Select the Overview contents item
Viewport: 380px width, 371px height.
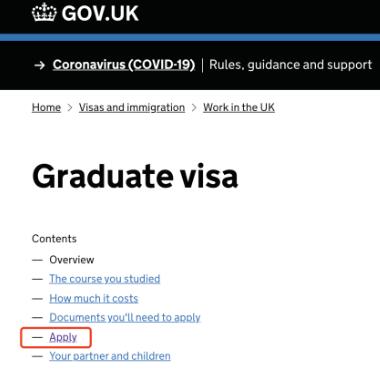(72, 260)
